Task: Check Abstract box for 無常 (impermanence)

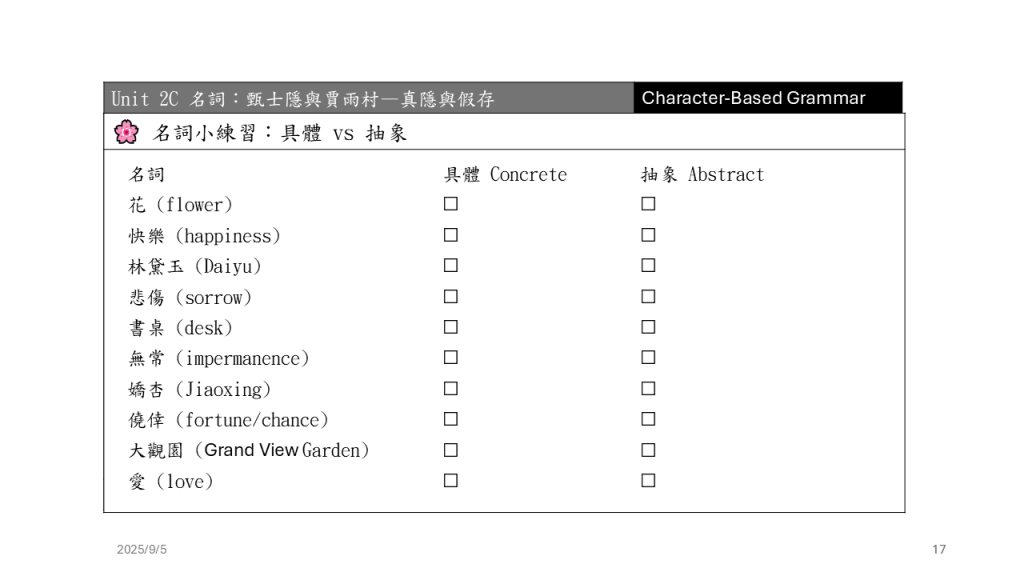Action: point(648,357)
